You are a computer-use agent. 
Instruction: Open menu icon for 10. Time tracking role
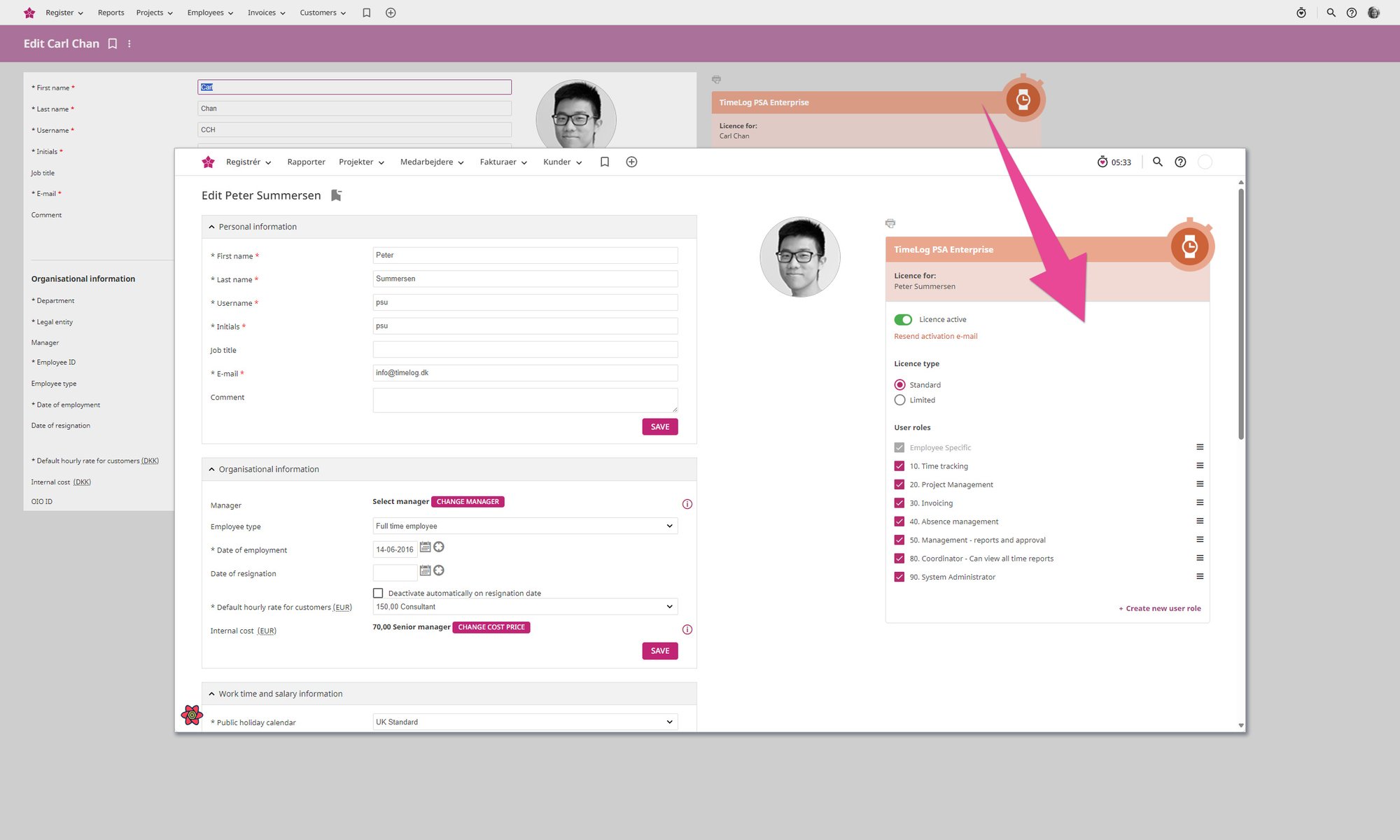click(x=1200, y=465)
